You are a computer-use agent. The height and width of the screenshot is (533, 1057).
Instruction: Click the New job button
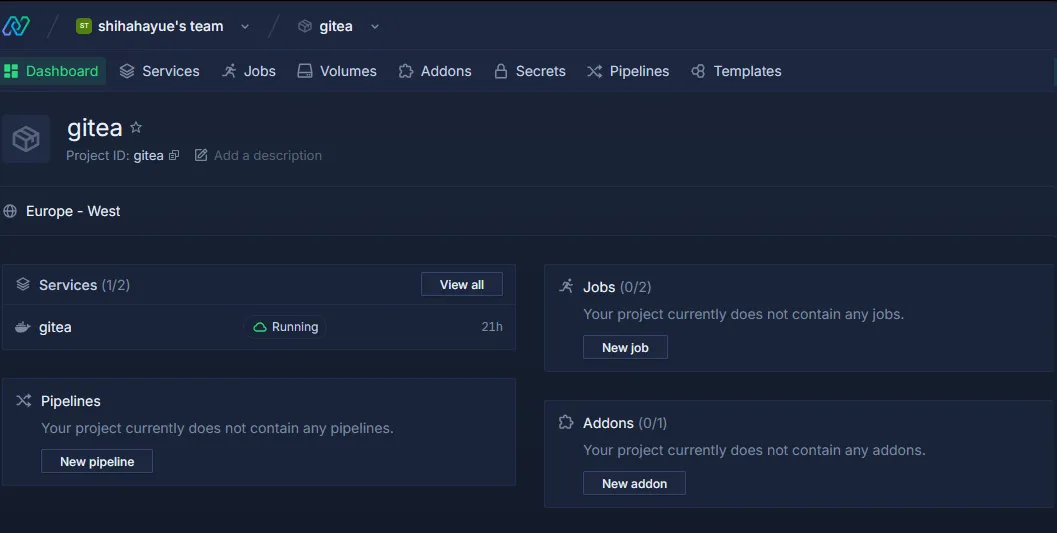[x=625, y=348]
